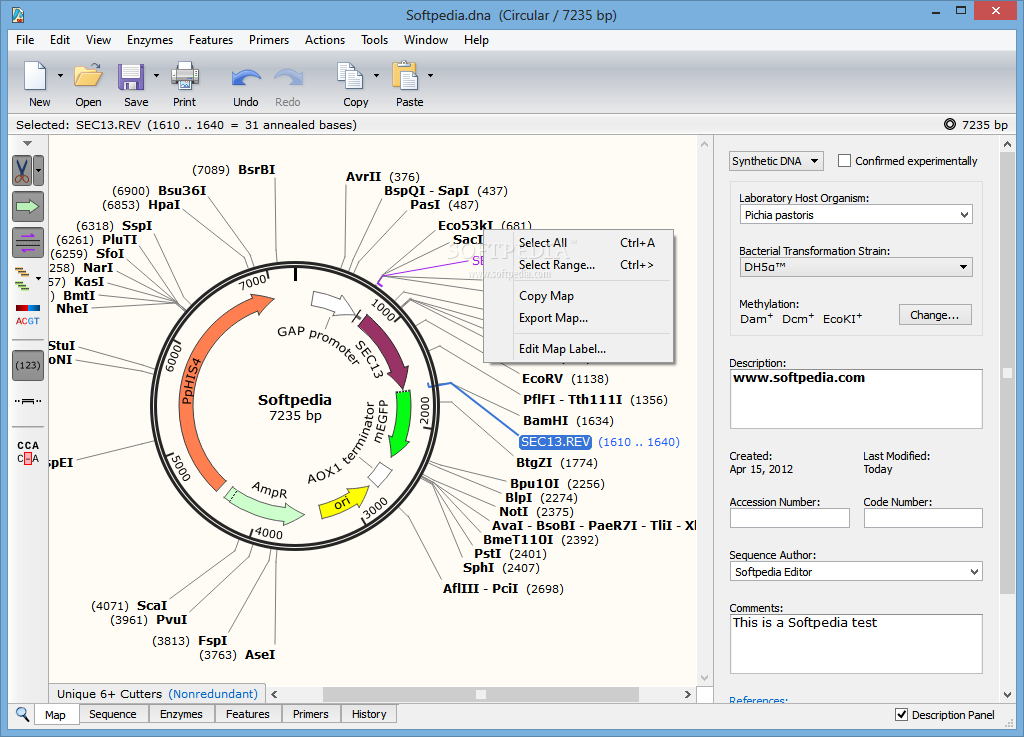
Task: Switch to the History tab
Action: (369, 714)
